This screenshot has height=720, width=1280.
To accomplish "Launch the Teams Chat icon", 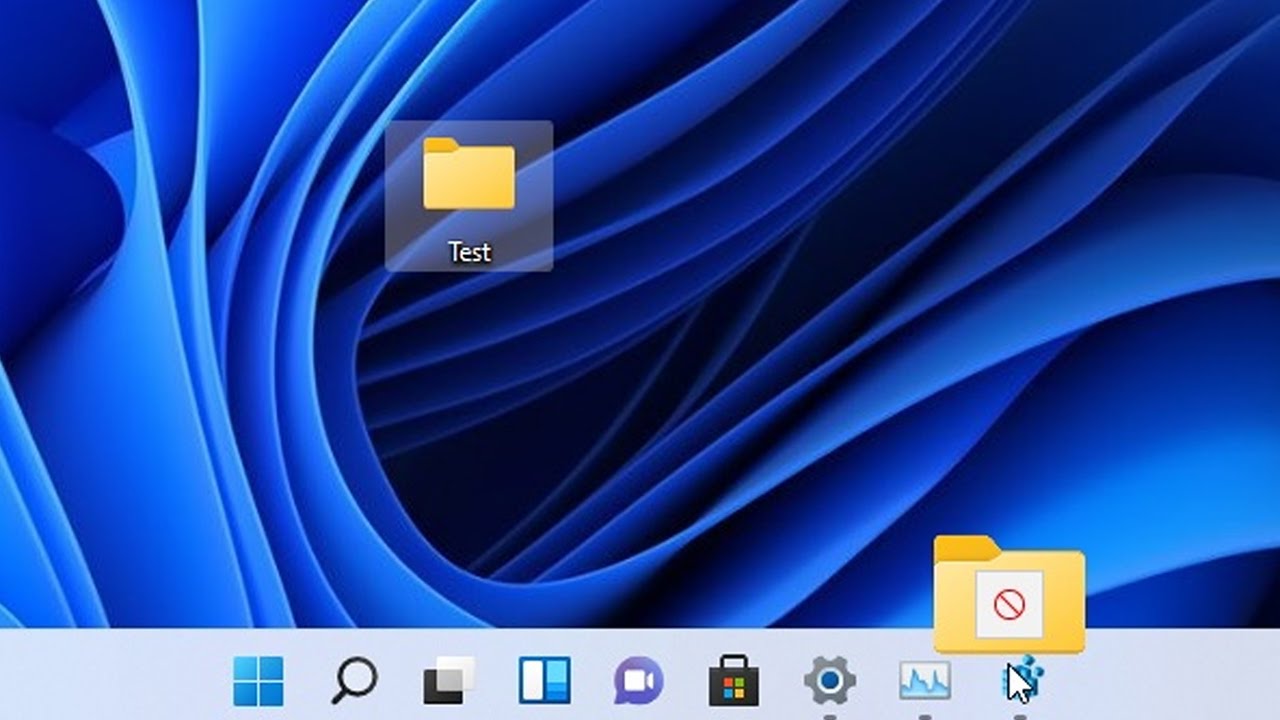I will tap(639, 681).
